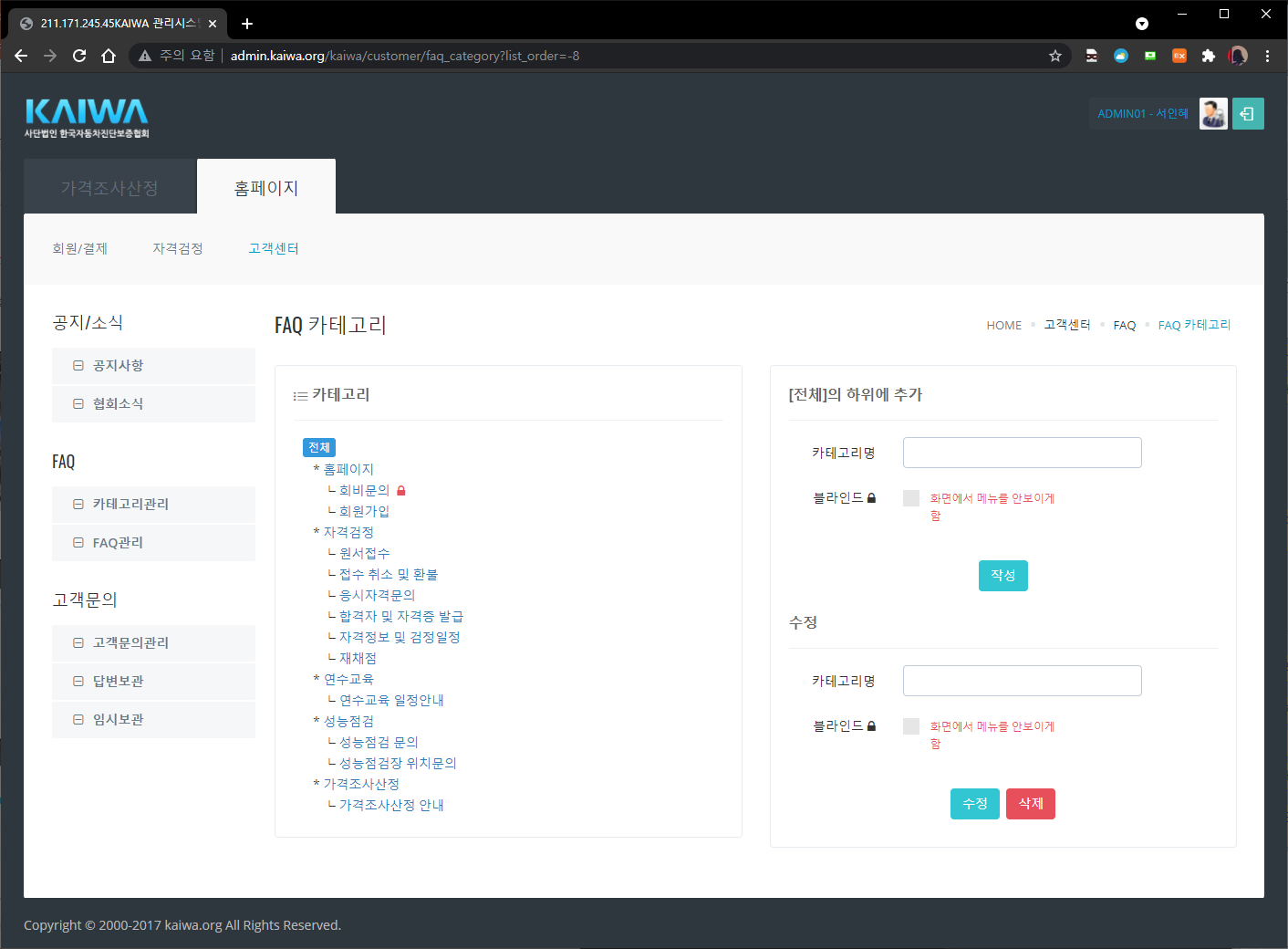Click FAQ in breadcrumb
This screenshot has width=1288, height=949.
pyautogui.click(x=1125, y=325)
